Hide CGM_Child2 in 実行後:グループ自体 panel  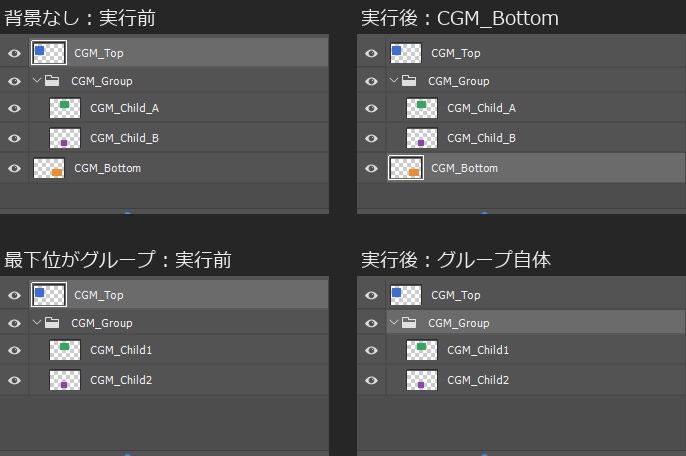[371, 380]
